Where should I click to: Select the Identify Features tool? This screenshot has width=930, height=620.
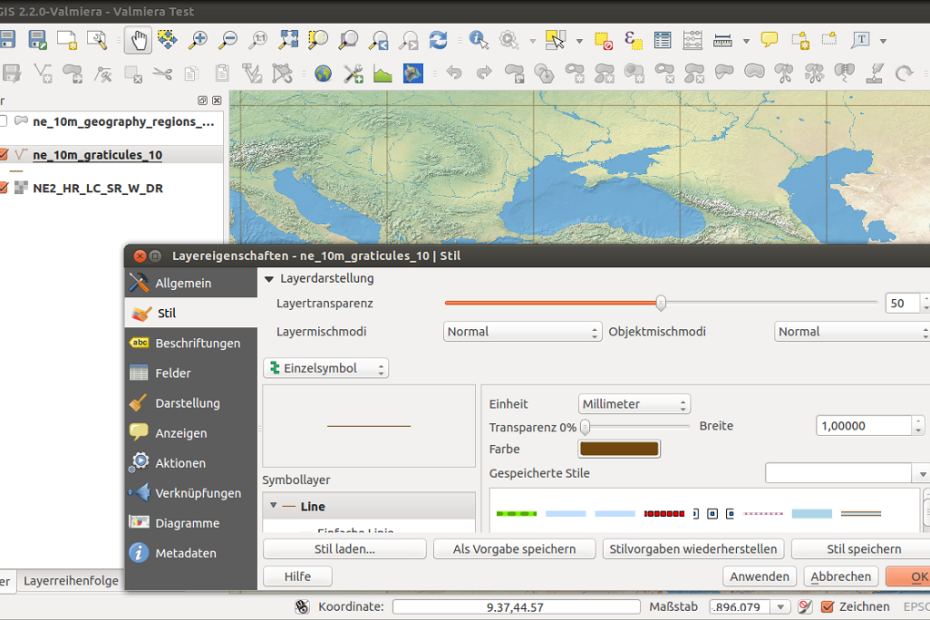[478, 40]
